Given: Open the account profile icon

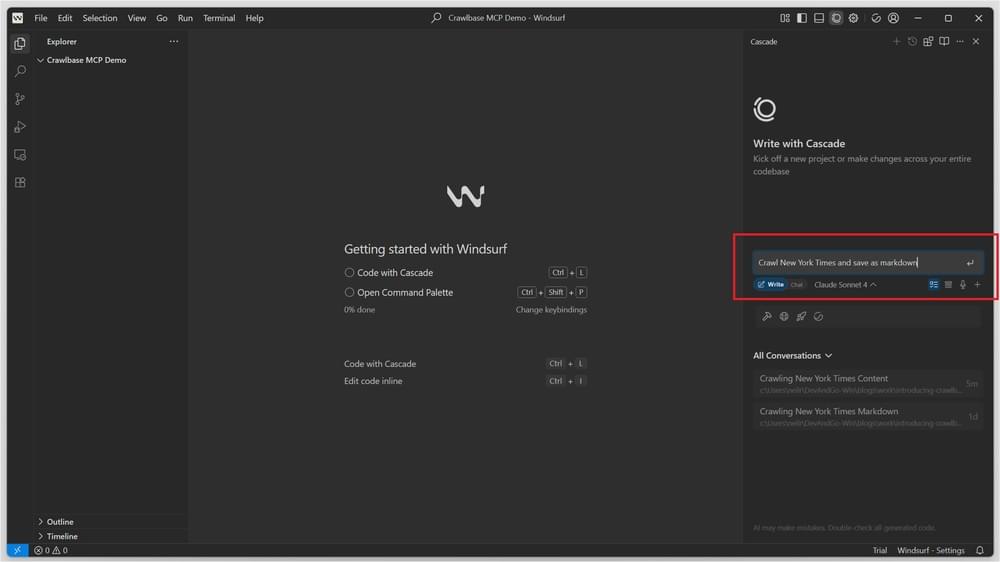Looking at the screenshot, I should (x=893, y=18).
